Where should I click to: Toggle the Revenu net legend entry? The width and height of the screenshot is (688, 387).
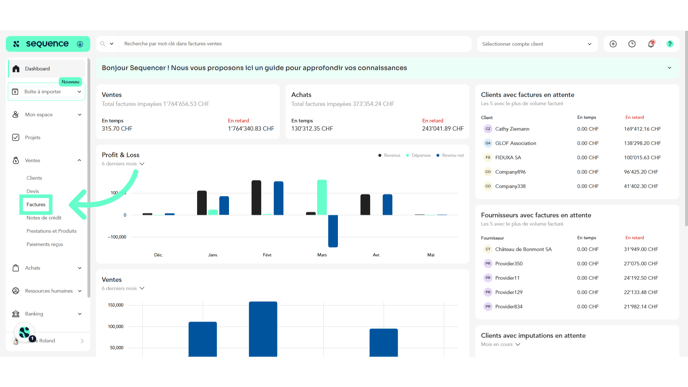(450, 155)
